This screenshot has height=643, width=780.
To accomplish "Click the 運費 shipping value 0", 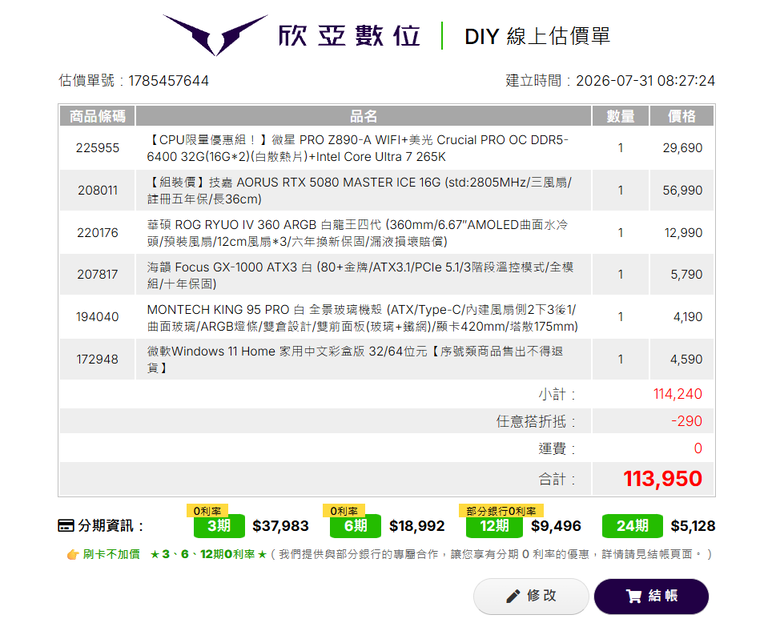I will click(x=698, y=449).
